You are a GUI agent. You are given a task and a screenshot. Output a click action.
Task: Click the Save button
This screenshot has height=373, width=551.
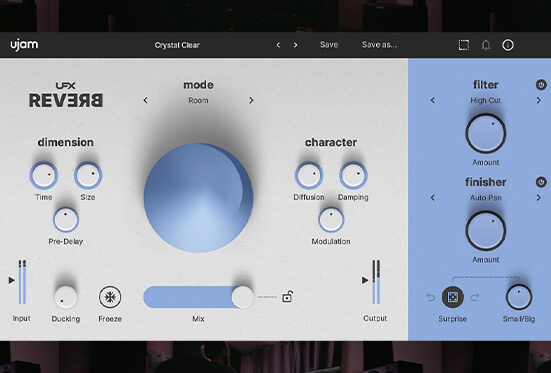329,45
